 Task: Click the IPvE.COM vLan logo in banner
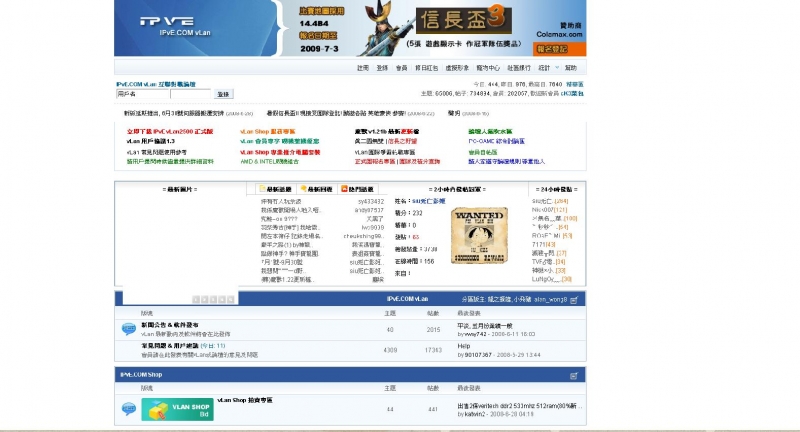pyautogui.click(x=175, y=26)
